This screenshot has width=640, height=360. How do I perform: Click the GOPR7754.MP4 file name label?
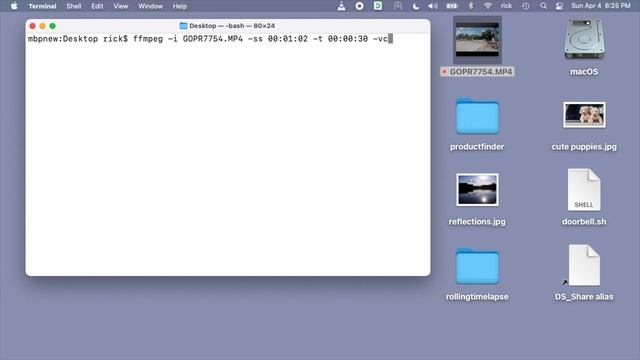[x=477, y=72]
